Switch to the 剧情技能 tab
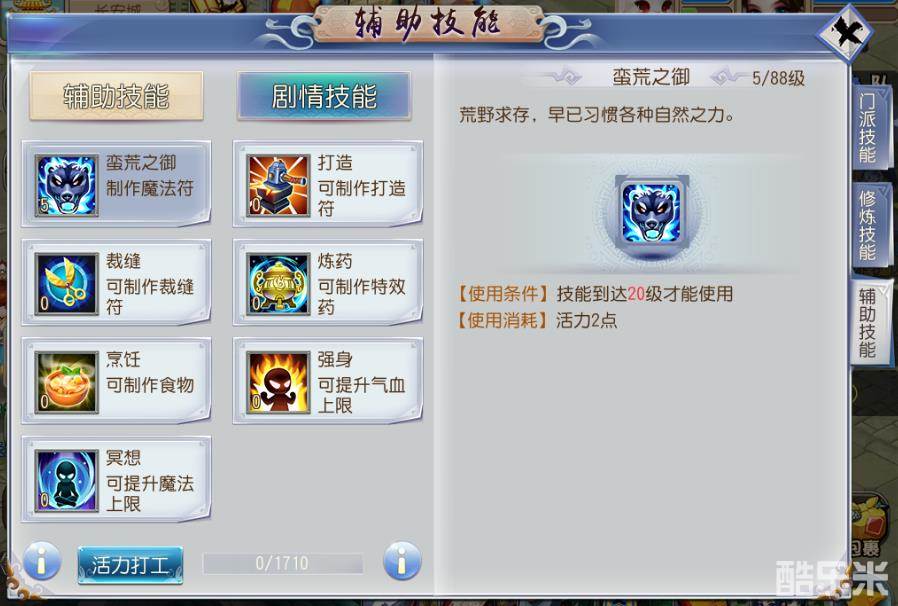This screenshot has width=898, height=606. click(x=324, y=96)
